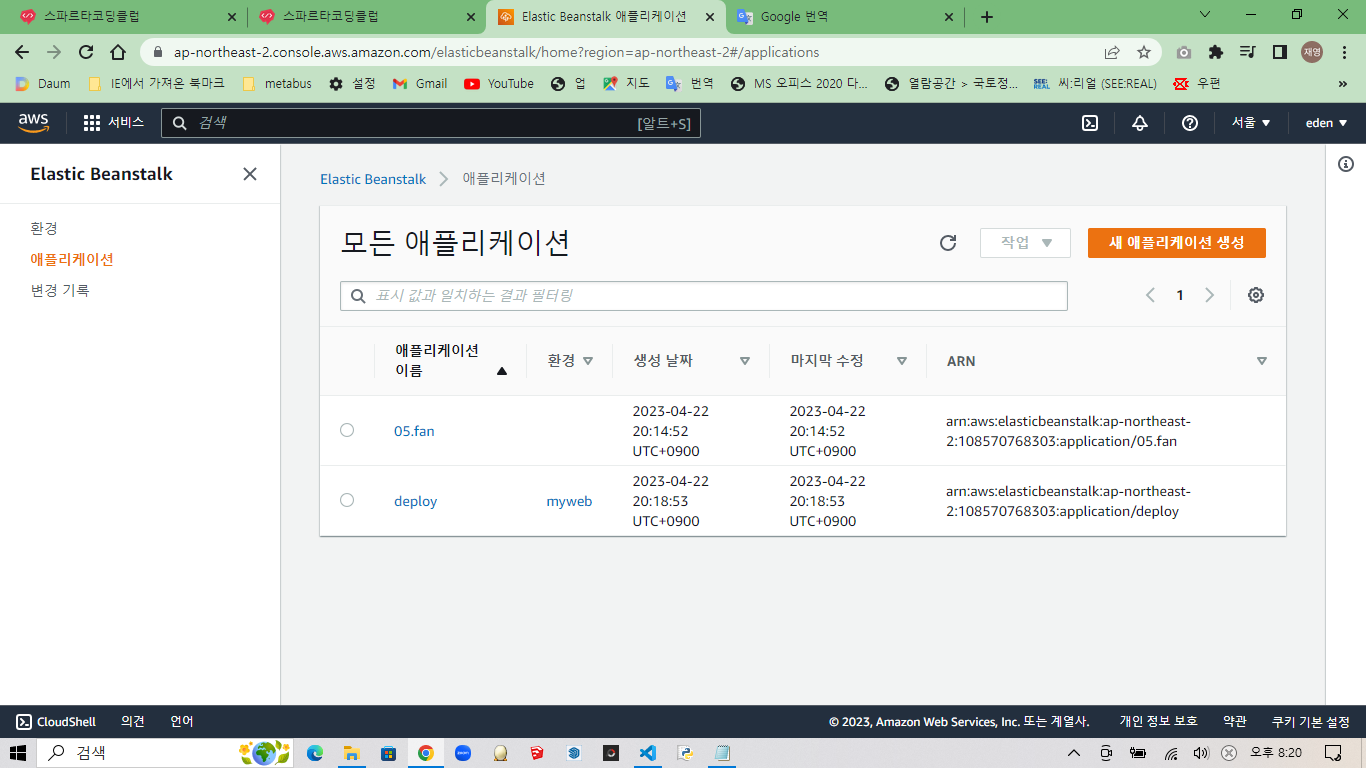Image resolution: width=1366 pixels, height=768 pixels.
Task: Open the AWS home logo
Action: click(33, 122)
